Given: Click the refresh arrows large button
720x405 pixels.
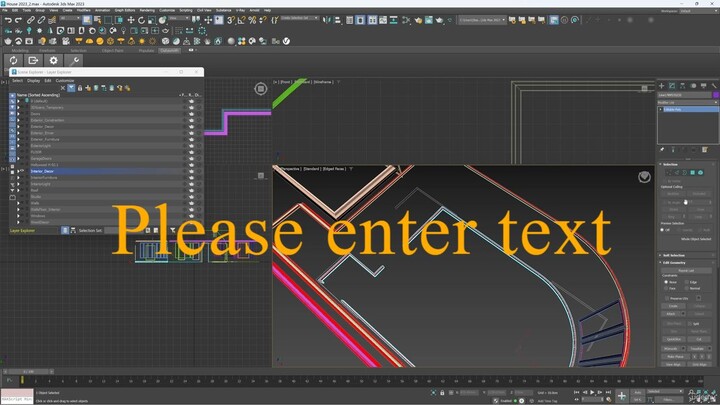Looking at the screenshot, I should [x=13, y=60].
